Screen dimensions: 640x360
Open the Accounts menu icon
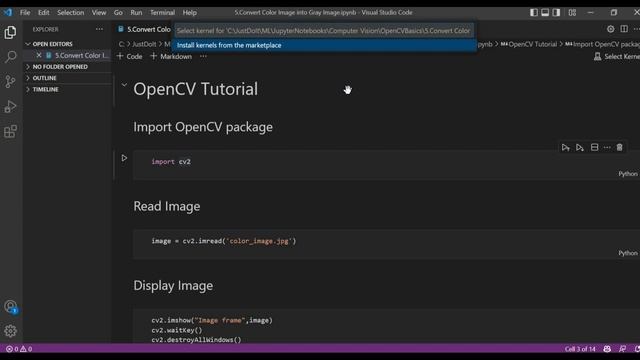pyautogui.click(x=10, y=307)
